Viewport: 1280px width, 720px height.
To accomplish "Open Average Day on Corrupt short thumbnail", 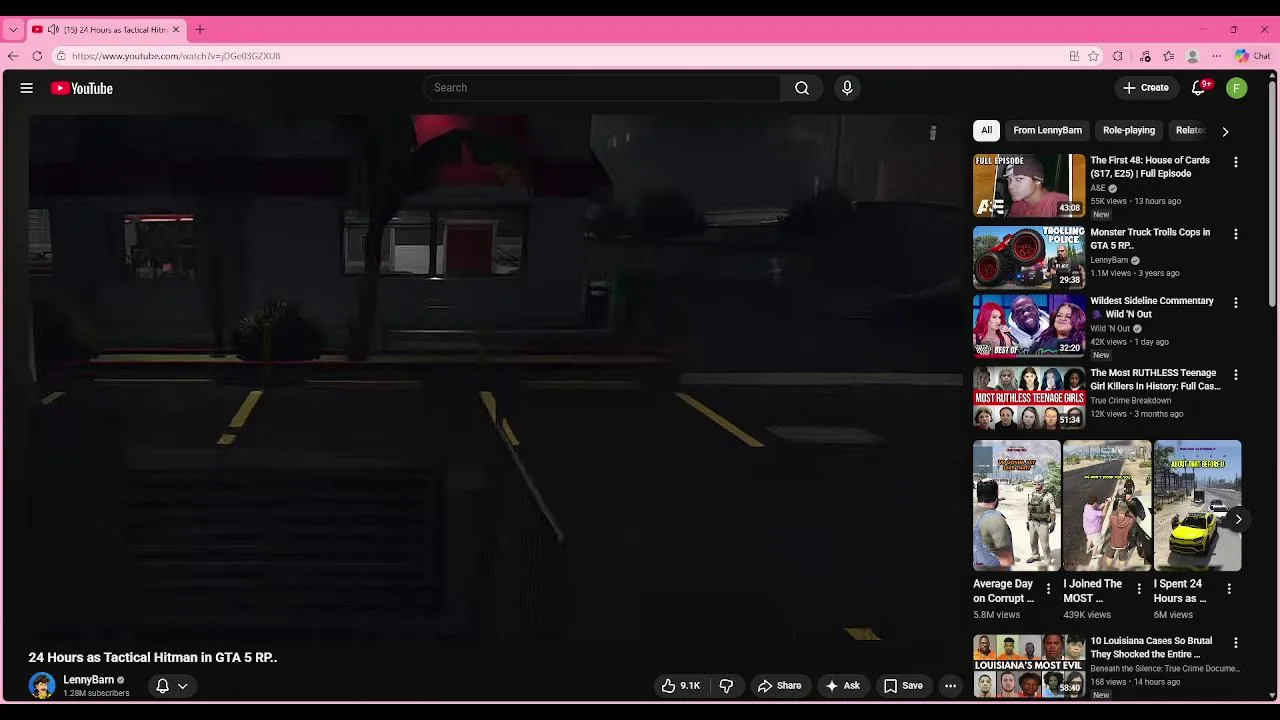I will [1017, 506].
